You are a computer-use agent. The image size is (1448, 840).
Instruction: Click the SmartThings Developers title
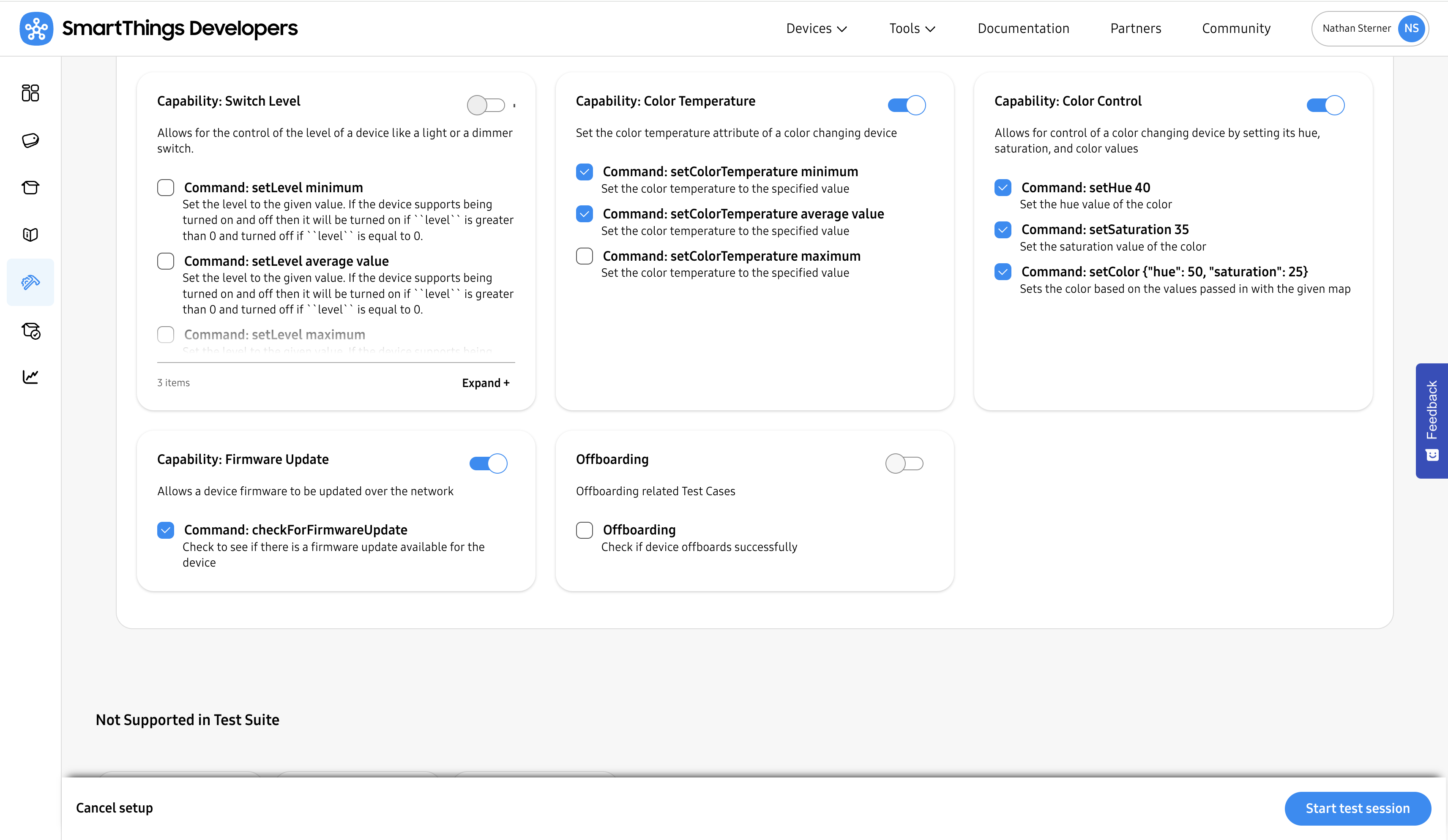tap(180, 28)
